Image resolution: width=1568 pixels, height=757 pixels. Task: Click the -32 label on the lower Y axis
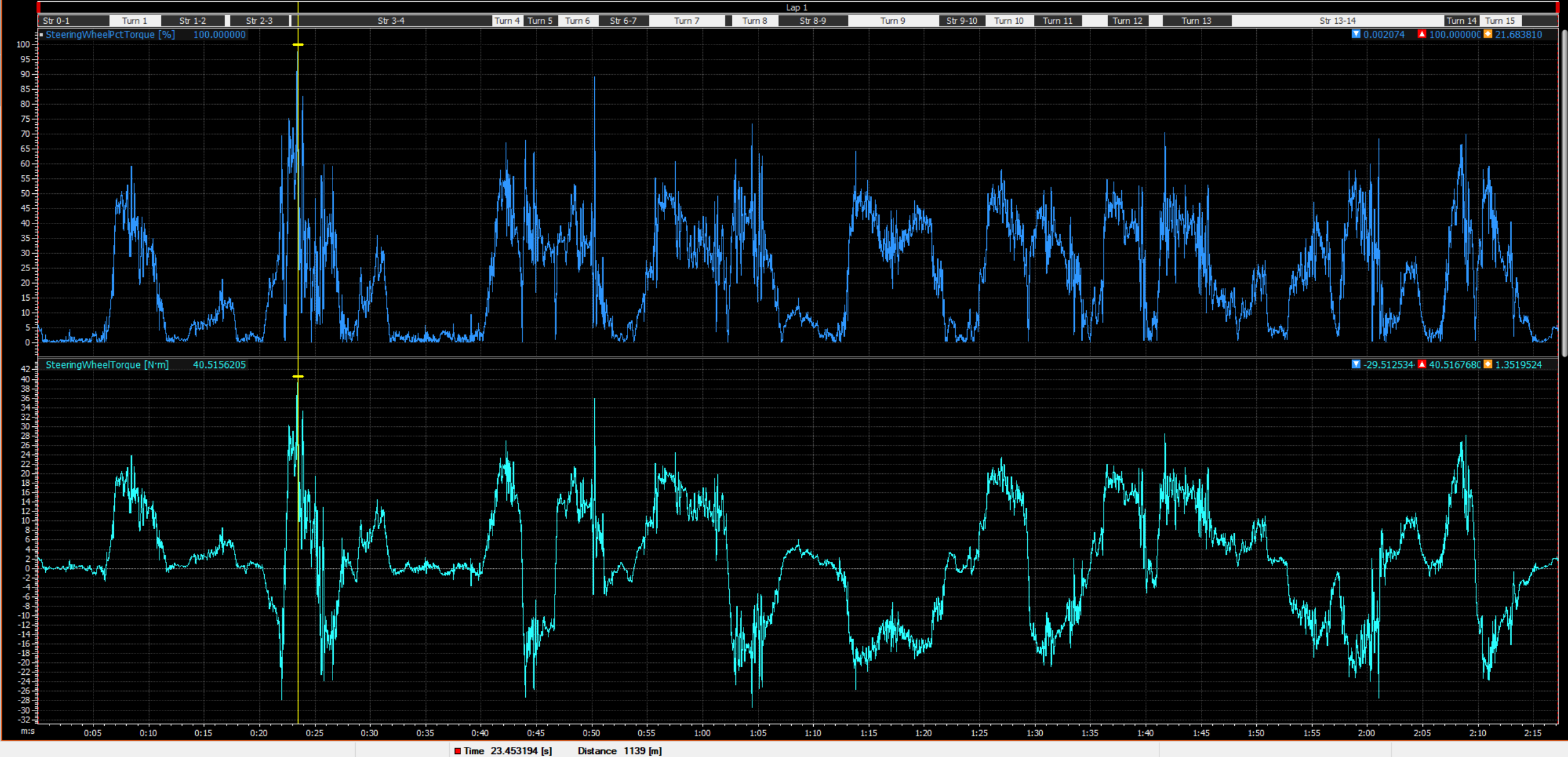[x=24, y=719]
